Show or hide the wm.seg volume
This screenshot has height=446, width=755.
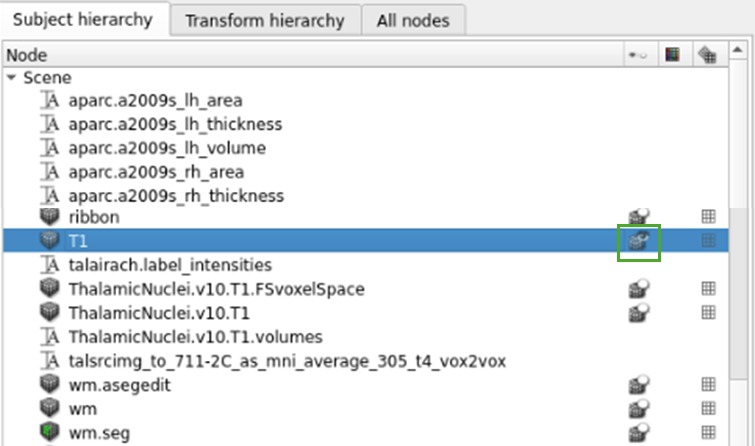[639, 433]
